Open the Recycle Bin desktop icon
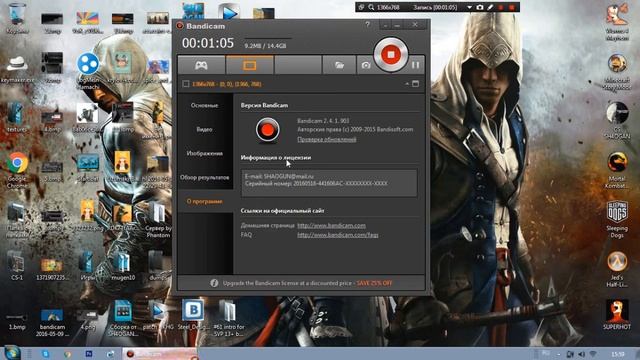 coord(17,18)
